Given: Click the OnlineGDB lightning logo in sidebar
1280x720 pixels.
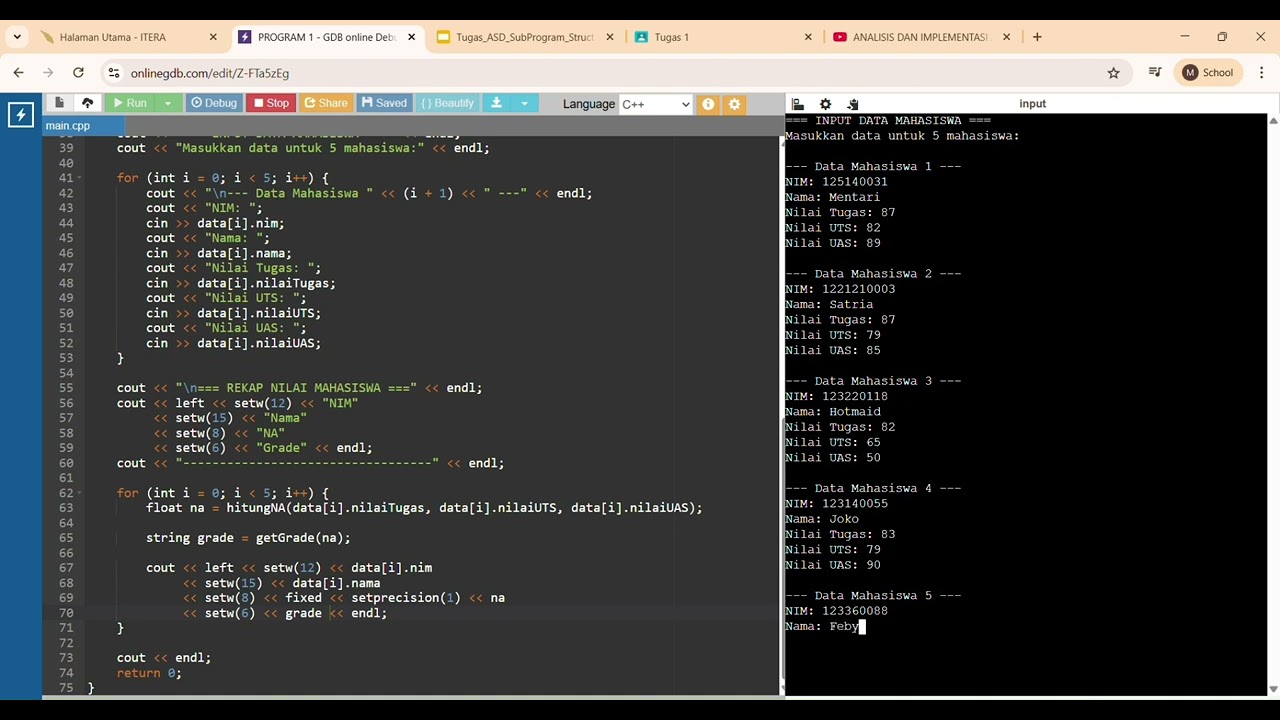Looking at the screenshot, I should click(x=20, y=116).
